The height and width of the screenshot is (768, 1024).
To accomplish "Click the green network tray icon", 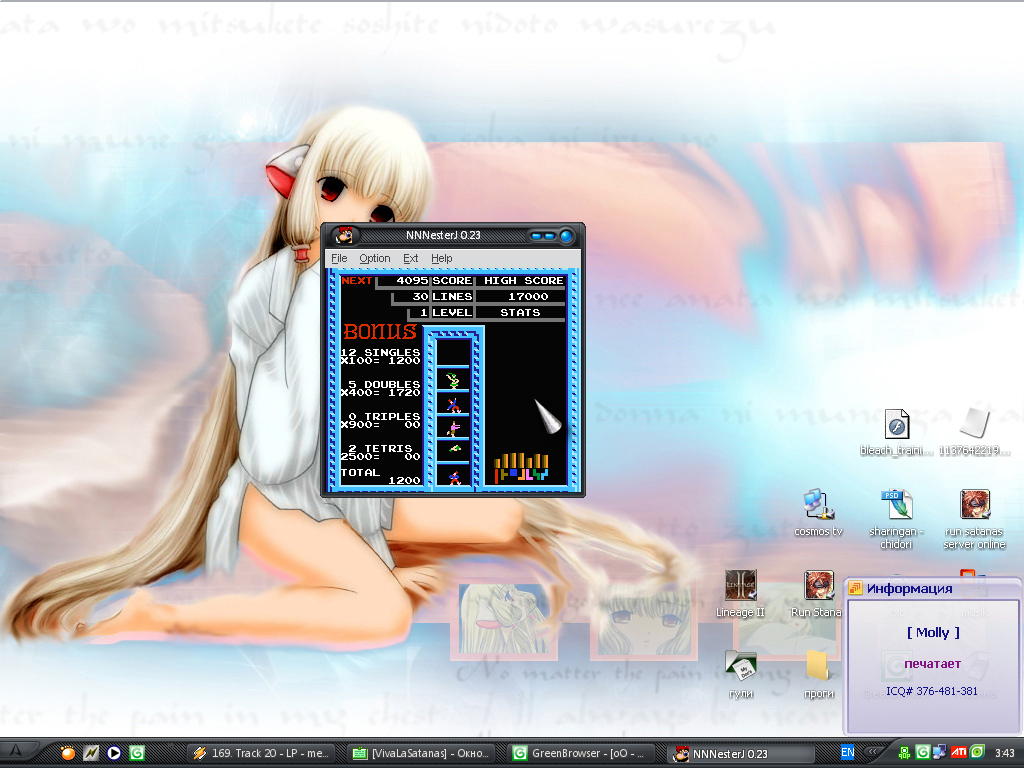I will point(904,753).
